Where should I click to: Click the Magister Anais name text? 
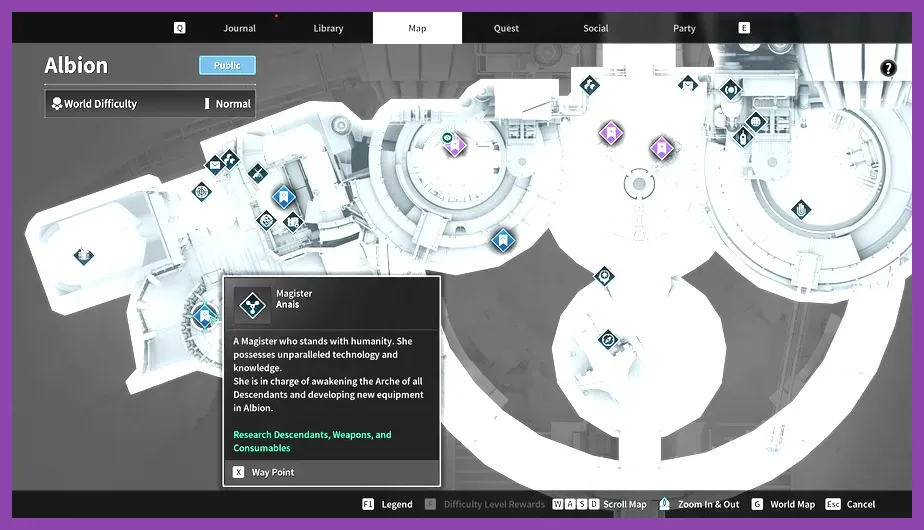click(x=294, y=299)
